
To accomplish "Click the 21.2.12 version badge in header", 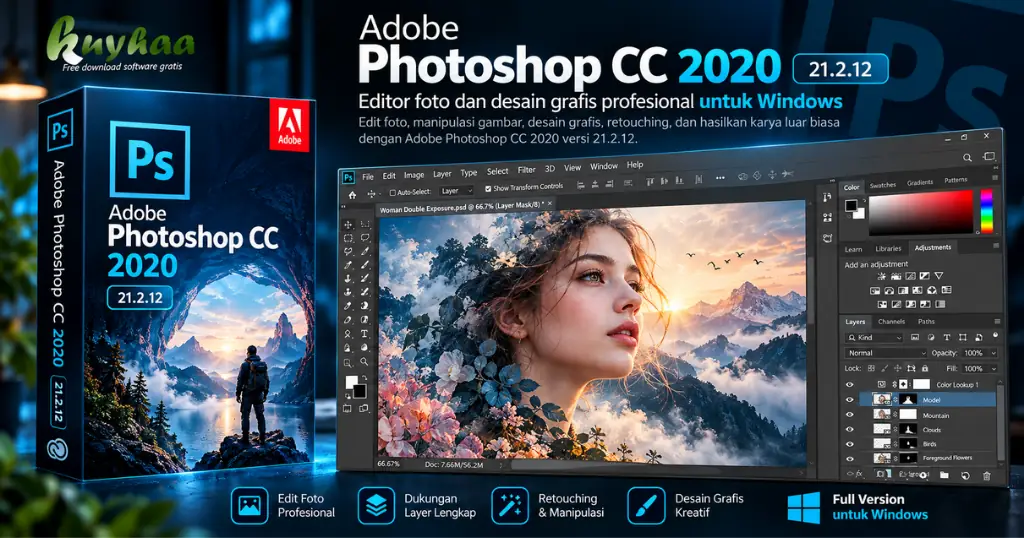I will (840, 69).
